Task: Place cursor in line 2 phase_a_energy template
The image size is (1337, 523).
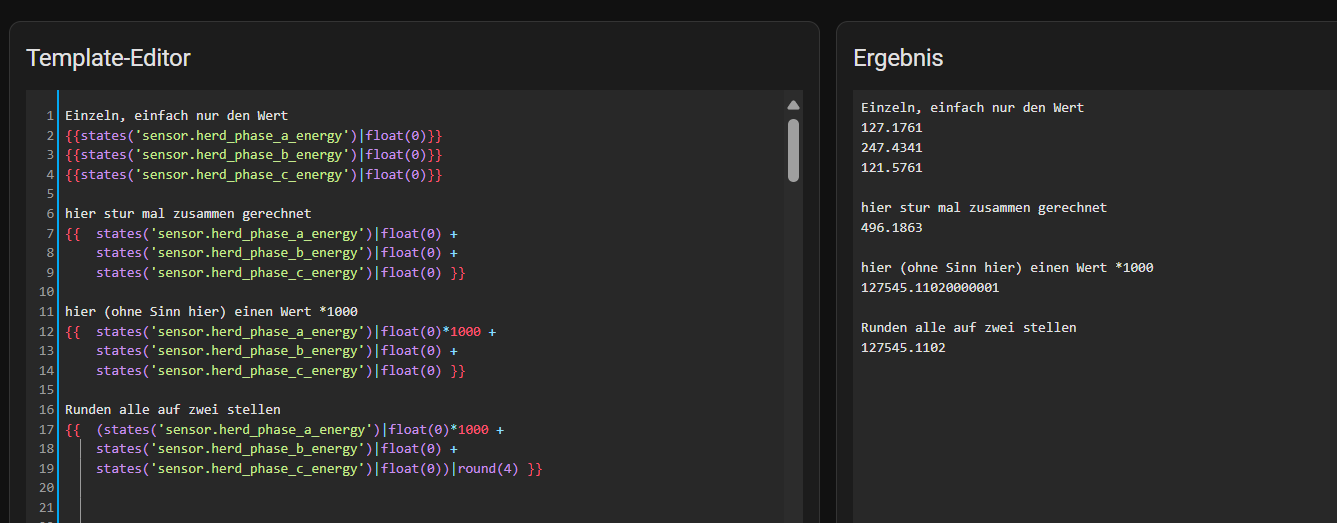Action: [253, 135]
